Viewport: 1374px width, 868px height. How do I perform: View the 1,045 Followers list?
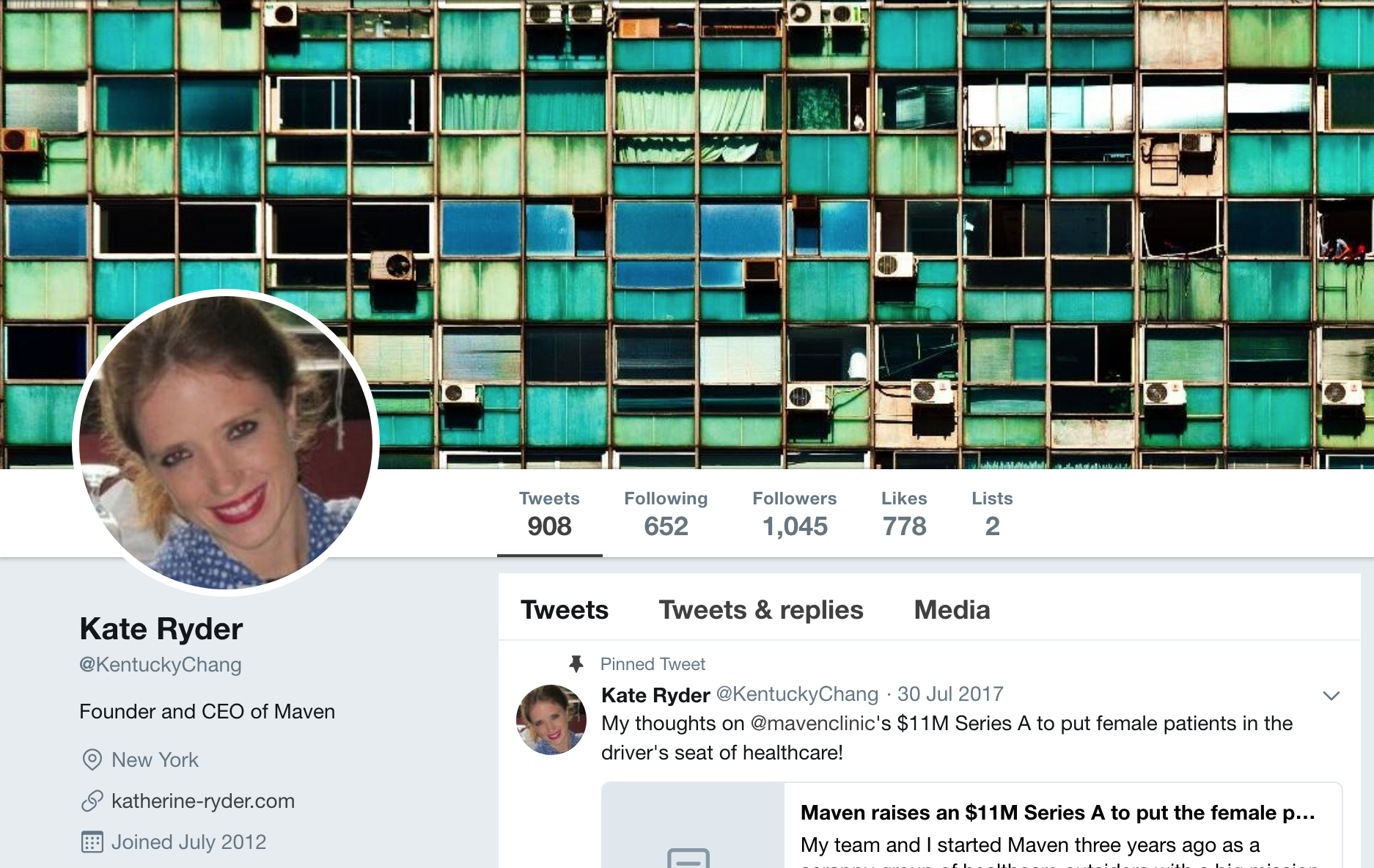tap(795, 513)
